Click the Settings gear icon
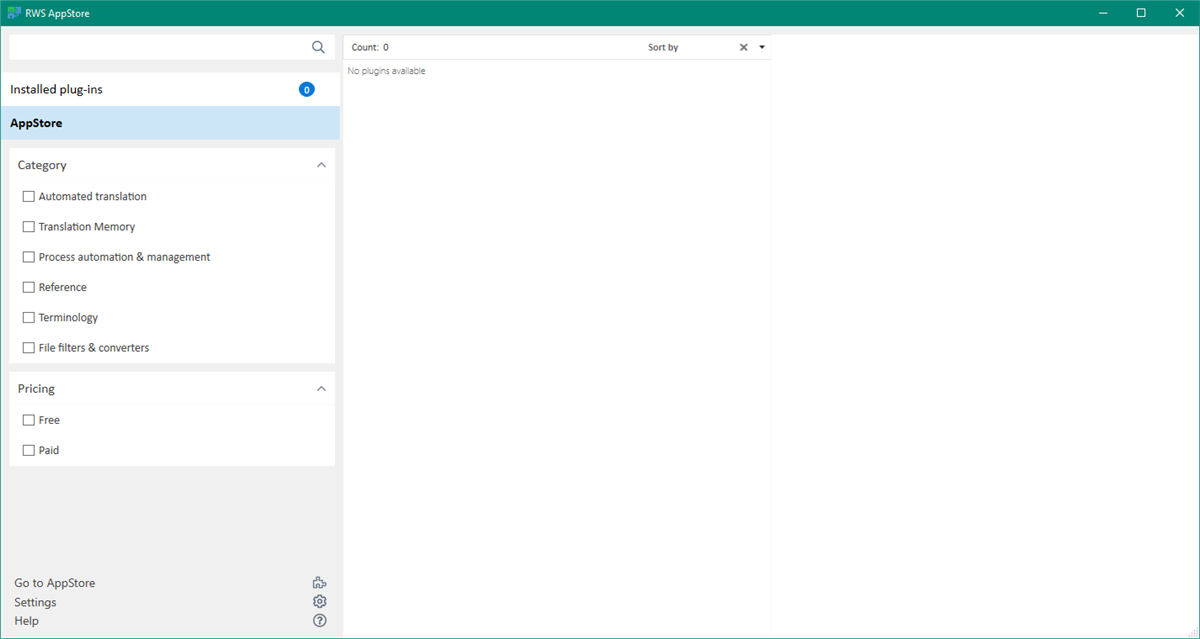The height and width of the screenshot is (639, 1200). point(319,602)
